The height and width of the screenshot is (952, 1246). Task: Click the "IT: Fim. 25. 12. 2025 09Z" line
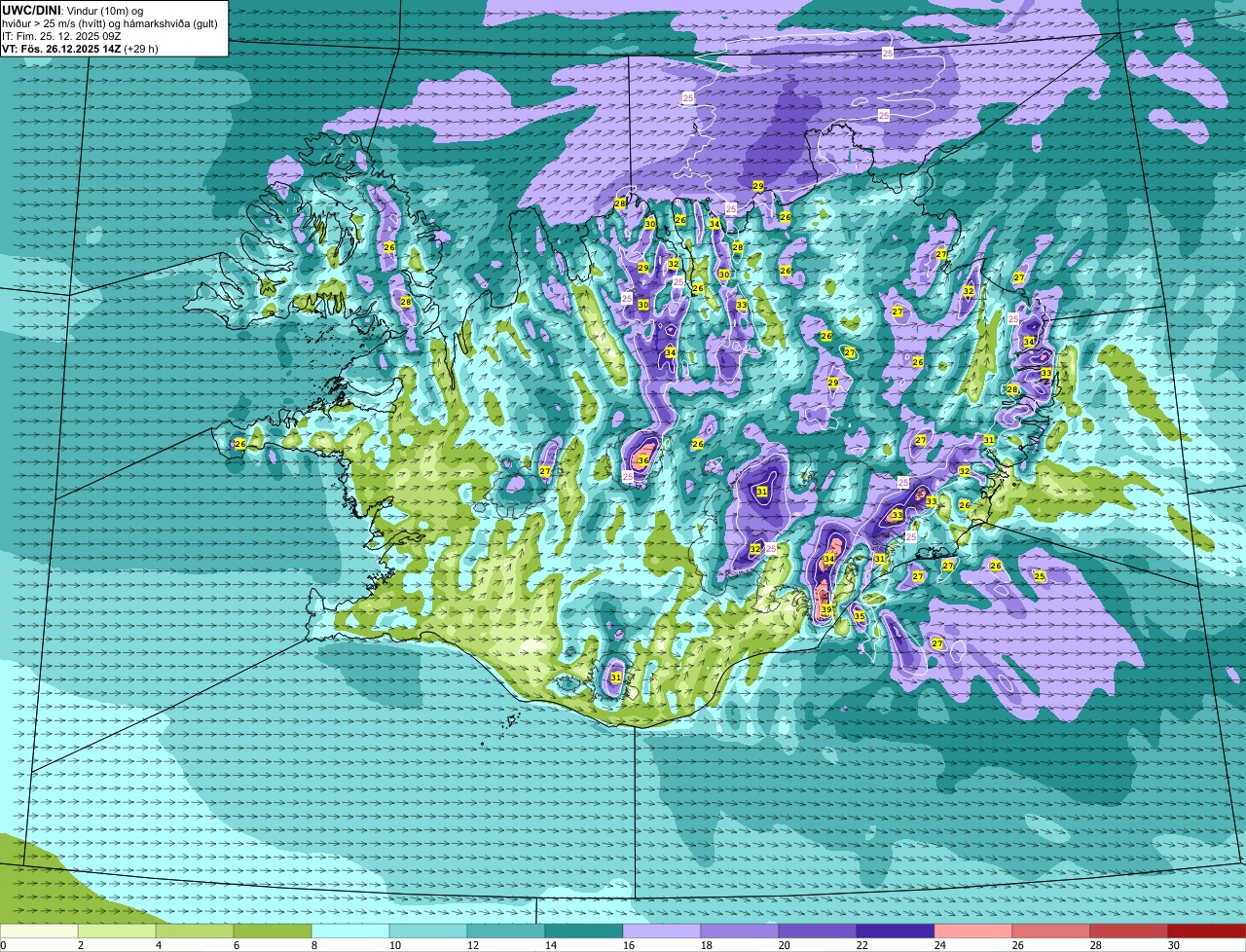tap(61, 36)
